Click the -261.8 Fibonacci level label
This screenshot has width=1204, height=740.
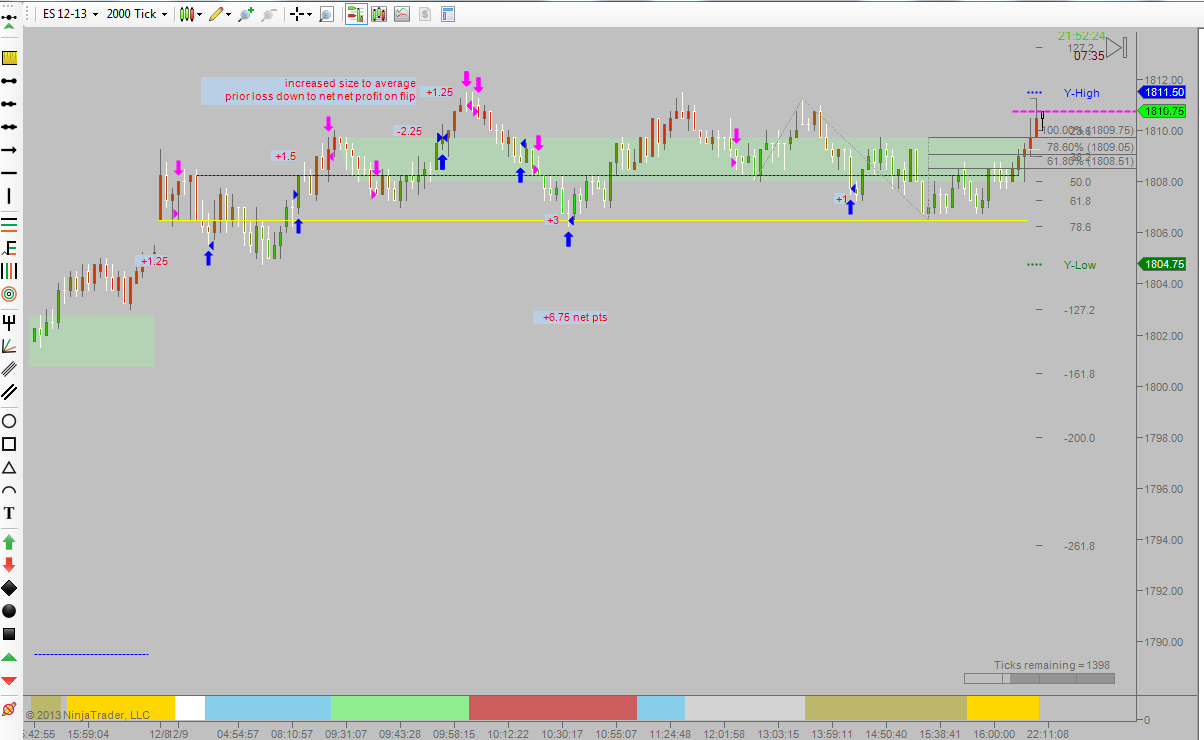pos(1080,546)
